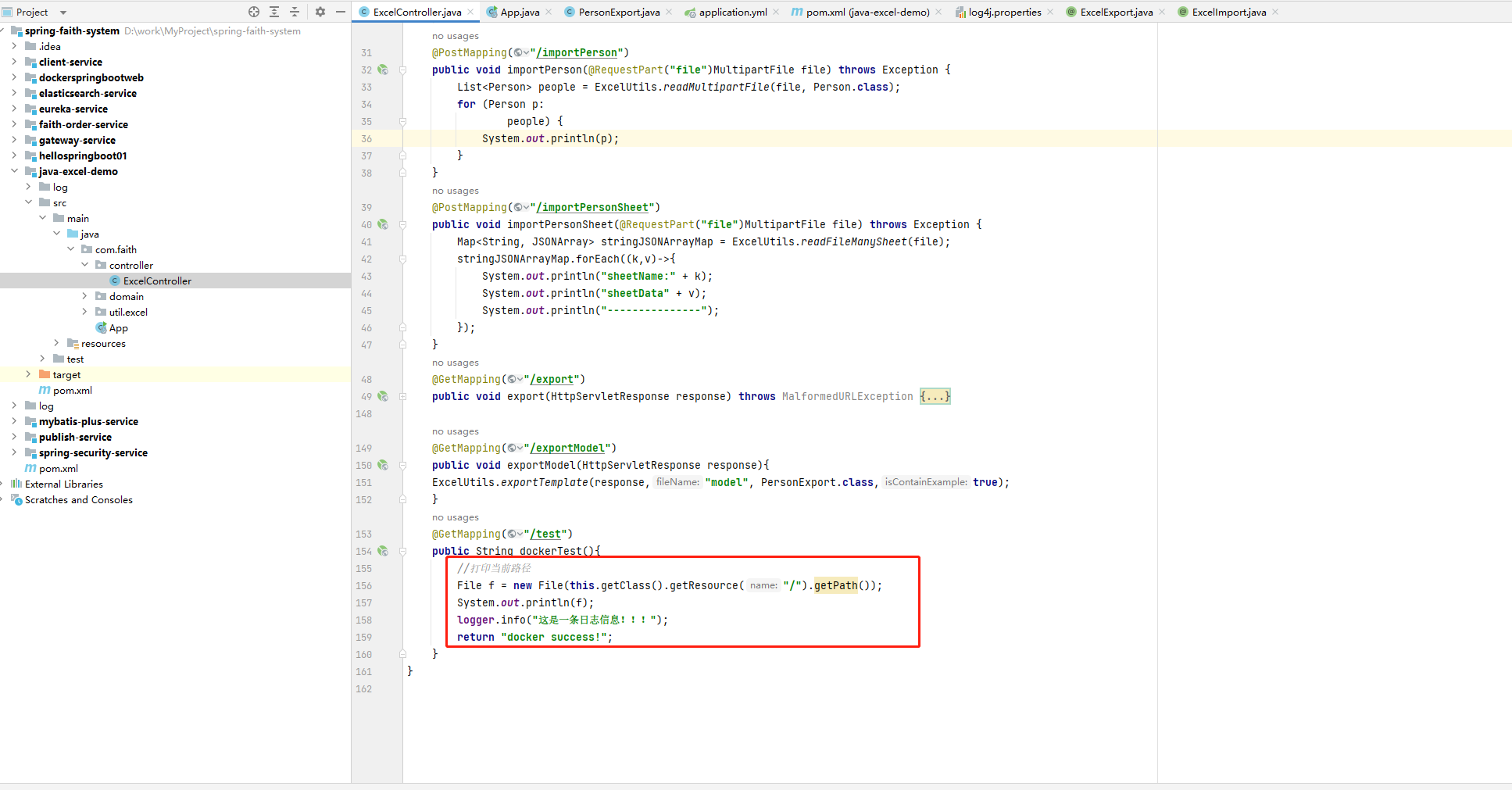Switch to the PersonExport.java tab
The width and height of the screenshot is (1512, 790).
[618, 12]
